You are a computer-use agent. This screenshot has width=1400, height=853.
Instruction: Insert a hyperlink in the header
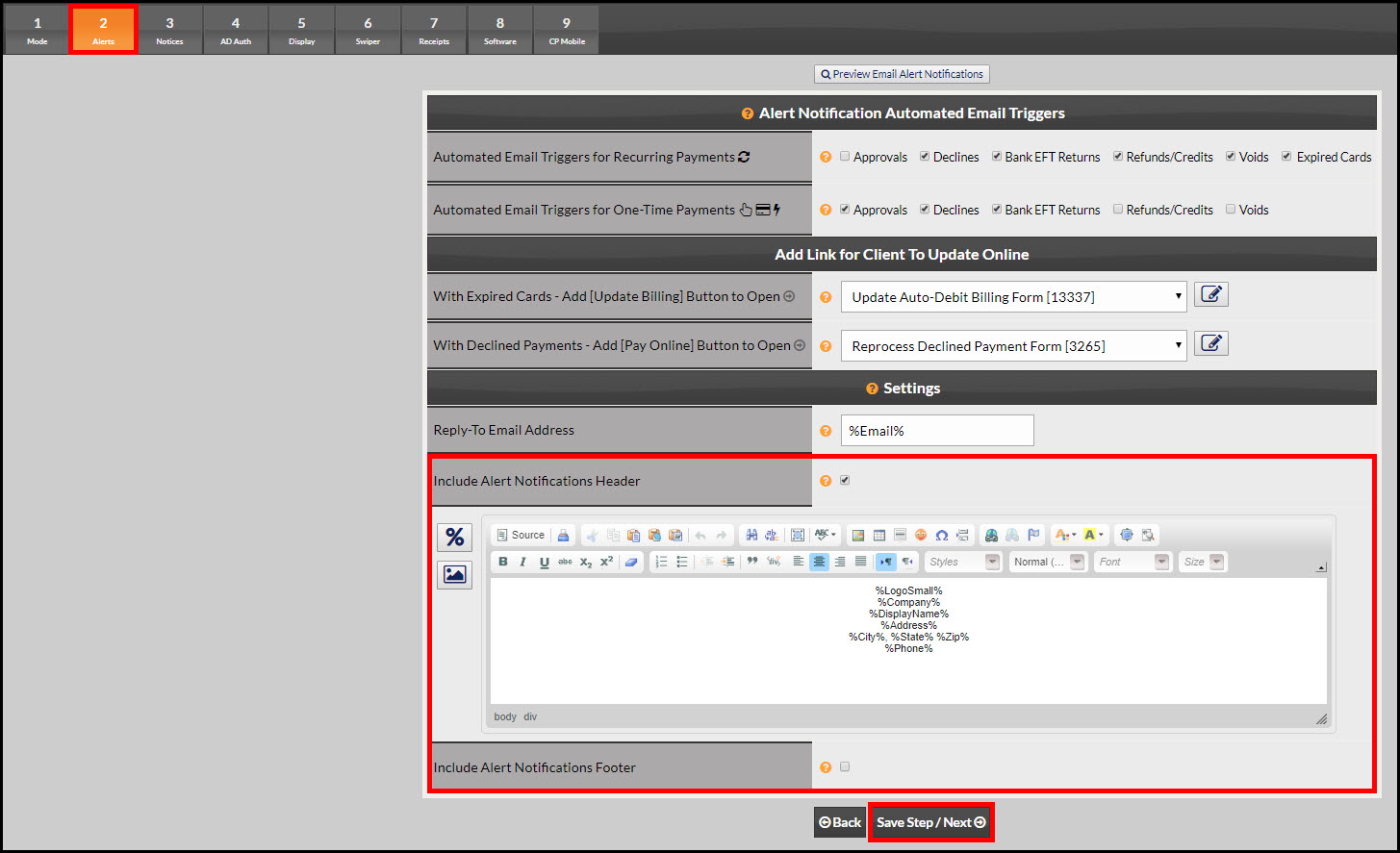coord(990,535)
